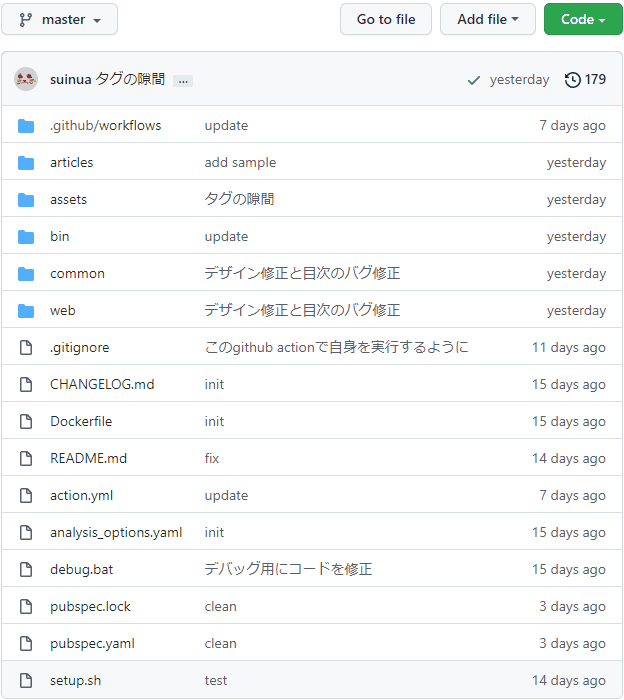Open 'clean' commit message for pubspec.lock

tap(220, 607)
